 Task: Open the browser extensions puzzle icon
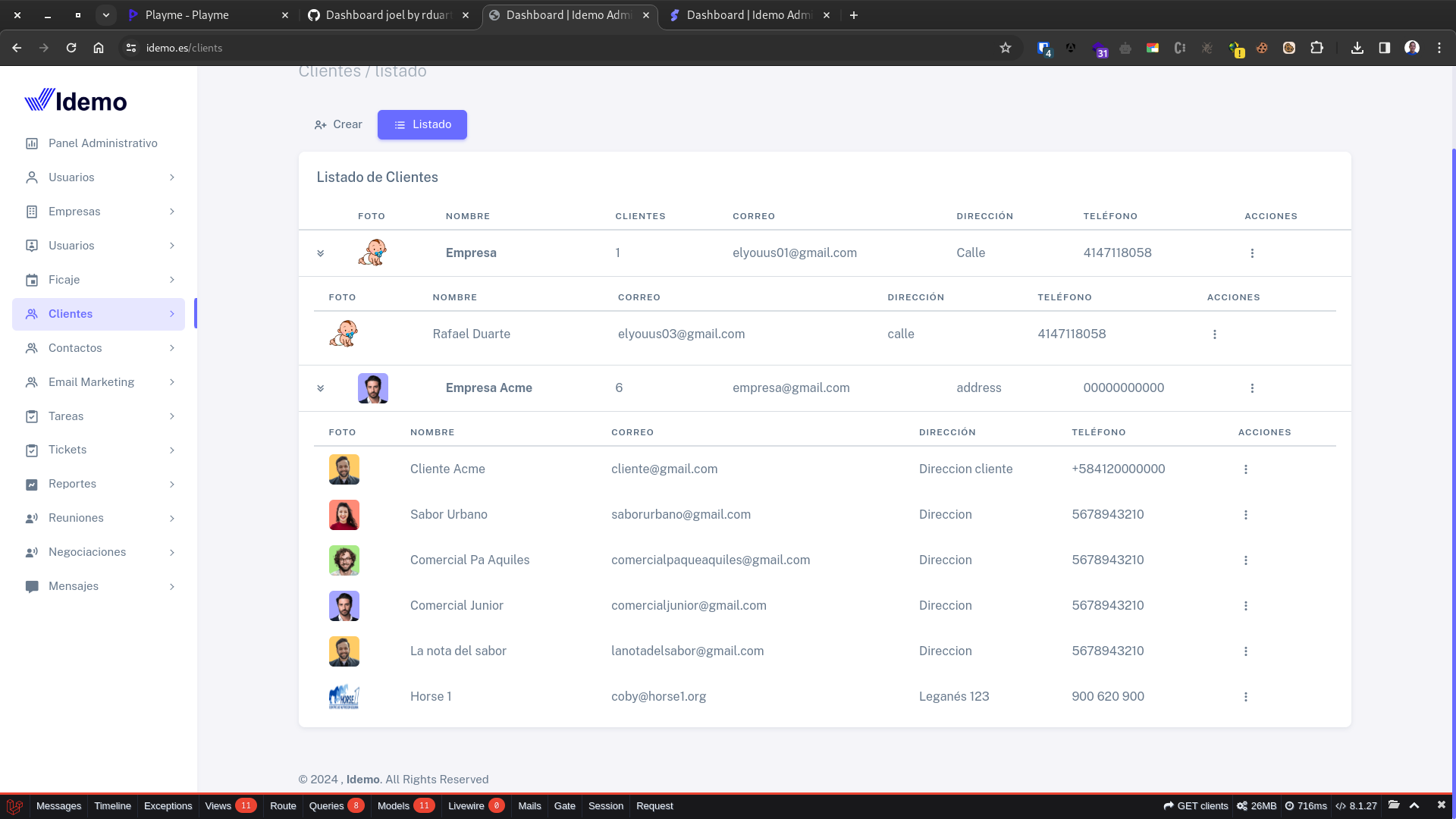click(1316, 48)
